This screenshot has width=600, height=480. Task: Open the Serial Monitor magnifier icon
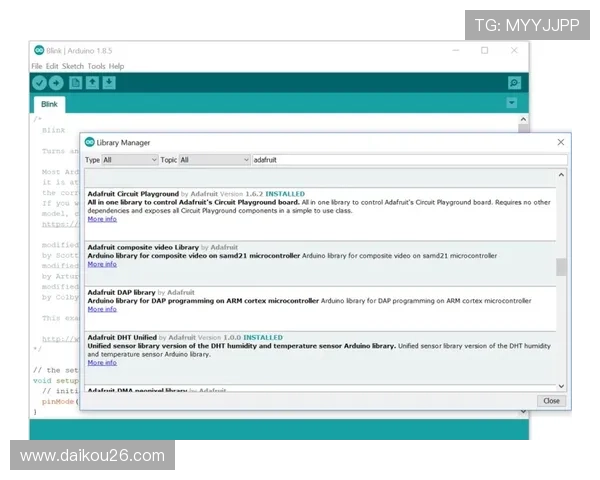click(x=514, y=83)
